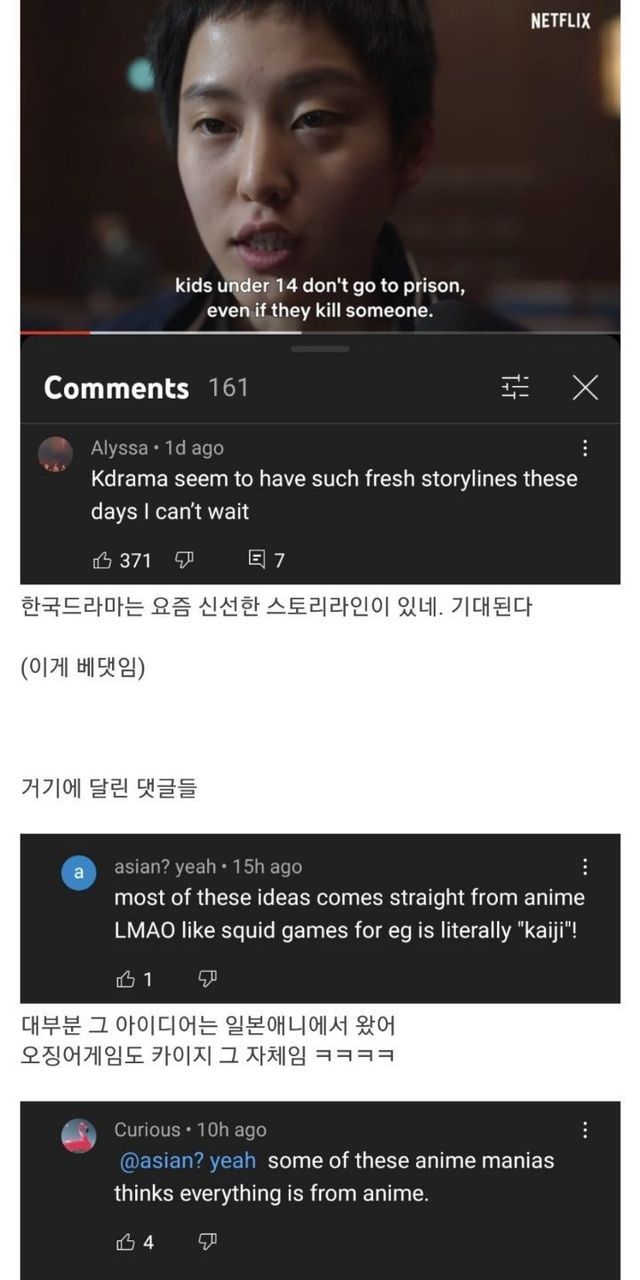Open more options for asian? yeah's comment
Image resolution: width=640 pixels, height=1280 pixels.
[585, 867]
